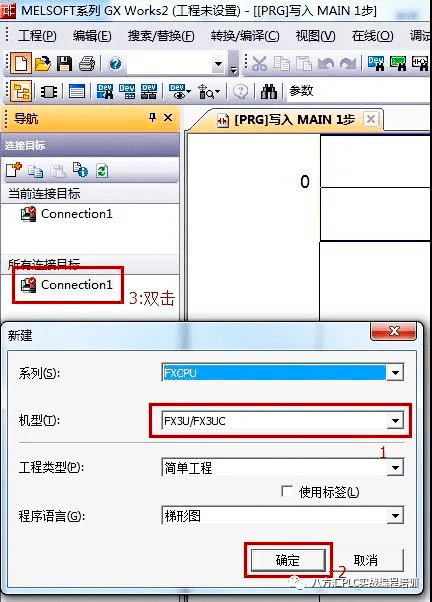Open the 工程(P) menu
This screenshot has height=602, width=432.
point(37,36)
